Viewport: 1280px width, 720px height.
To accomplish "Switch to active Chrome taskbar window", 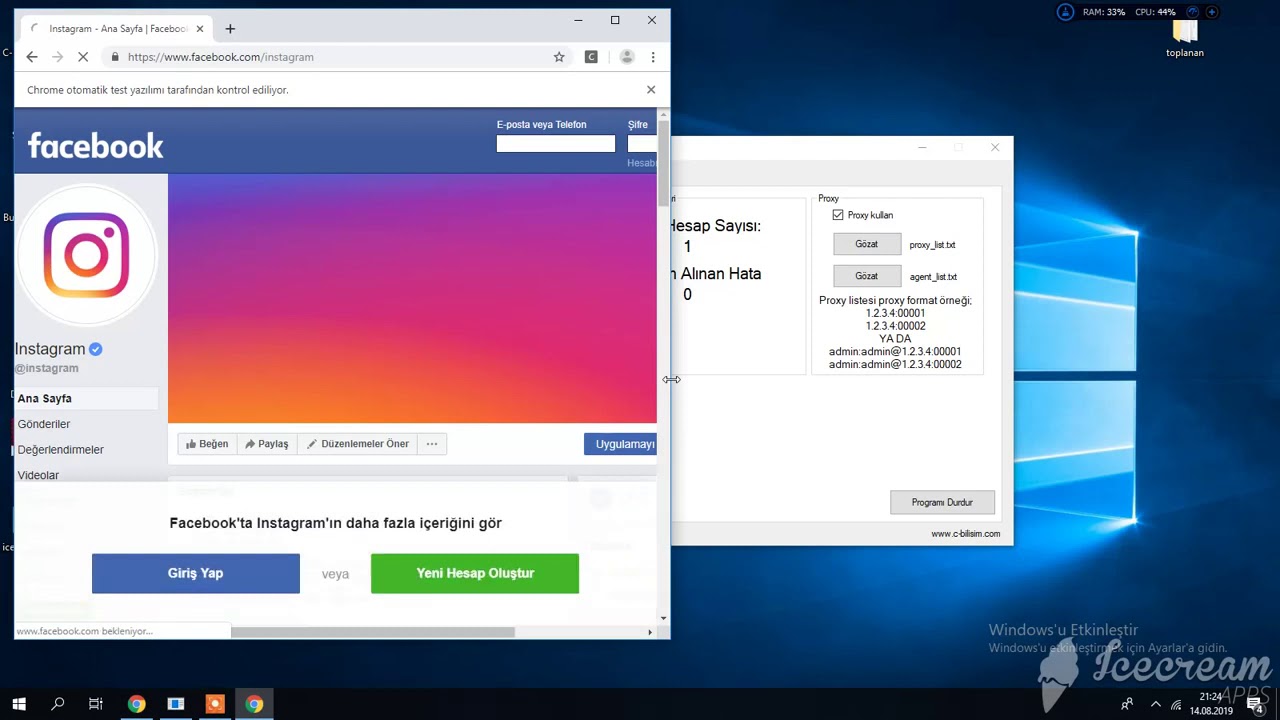I will coord(254,704).
